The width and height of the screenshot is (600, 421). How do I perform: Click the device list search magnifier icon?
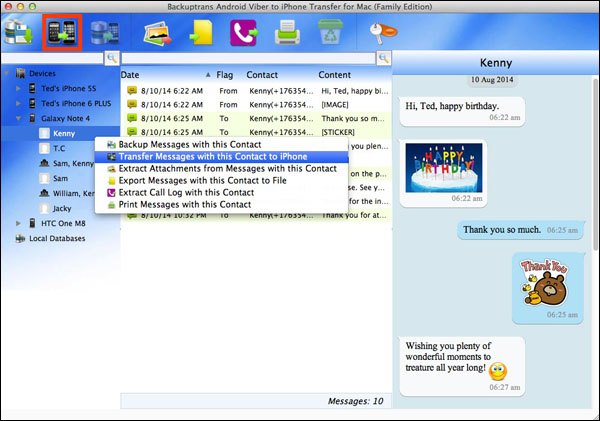pos(112,58)
